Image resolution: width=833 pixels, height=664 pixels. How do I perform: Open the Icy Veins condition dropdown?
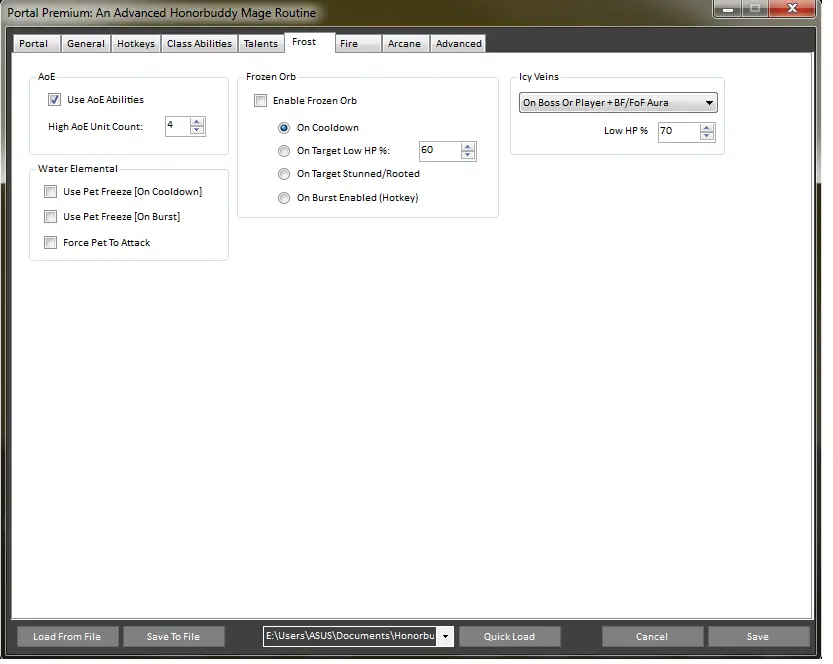pos(618,103)
